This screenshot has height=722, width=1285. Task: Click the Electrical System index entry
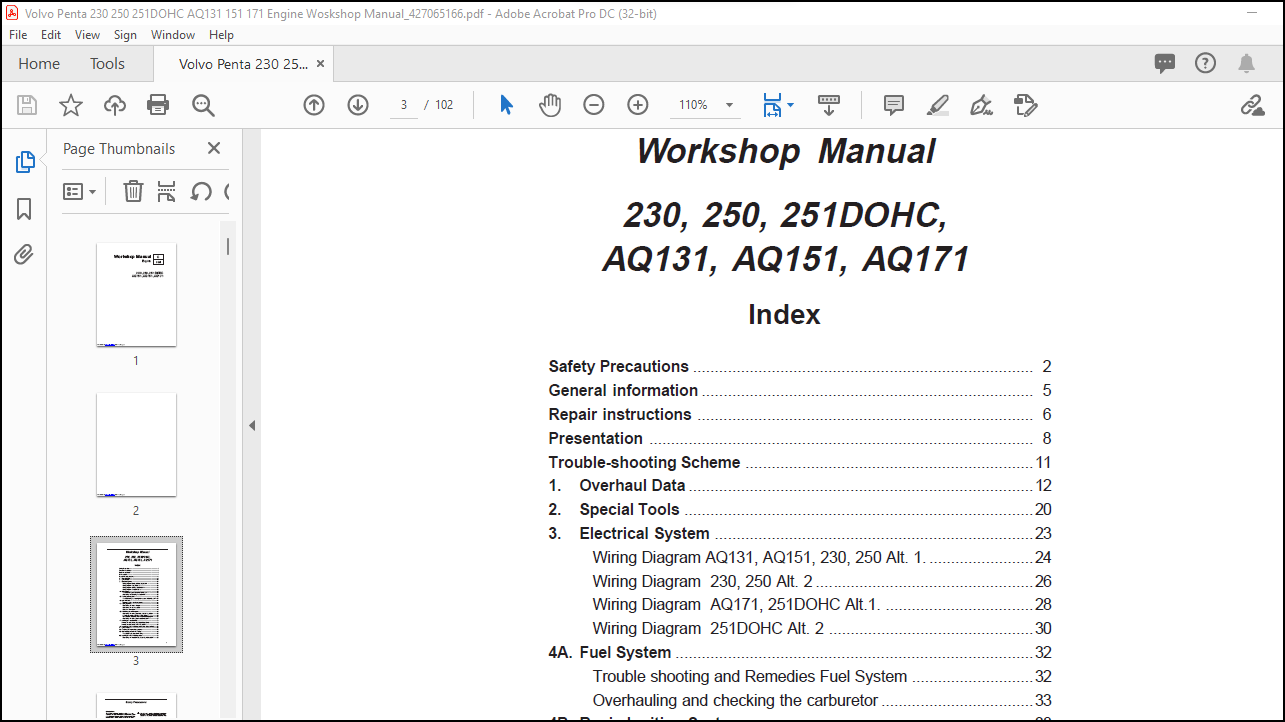pyautogui.click(x=800, y=533)
